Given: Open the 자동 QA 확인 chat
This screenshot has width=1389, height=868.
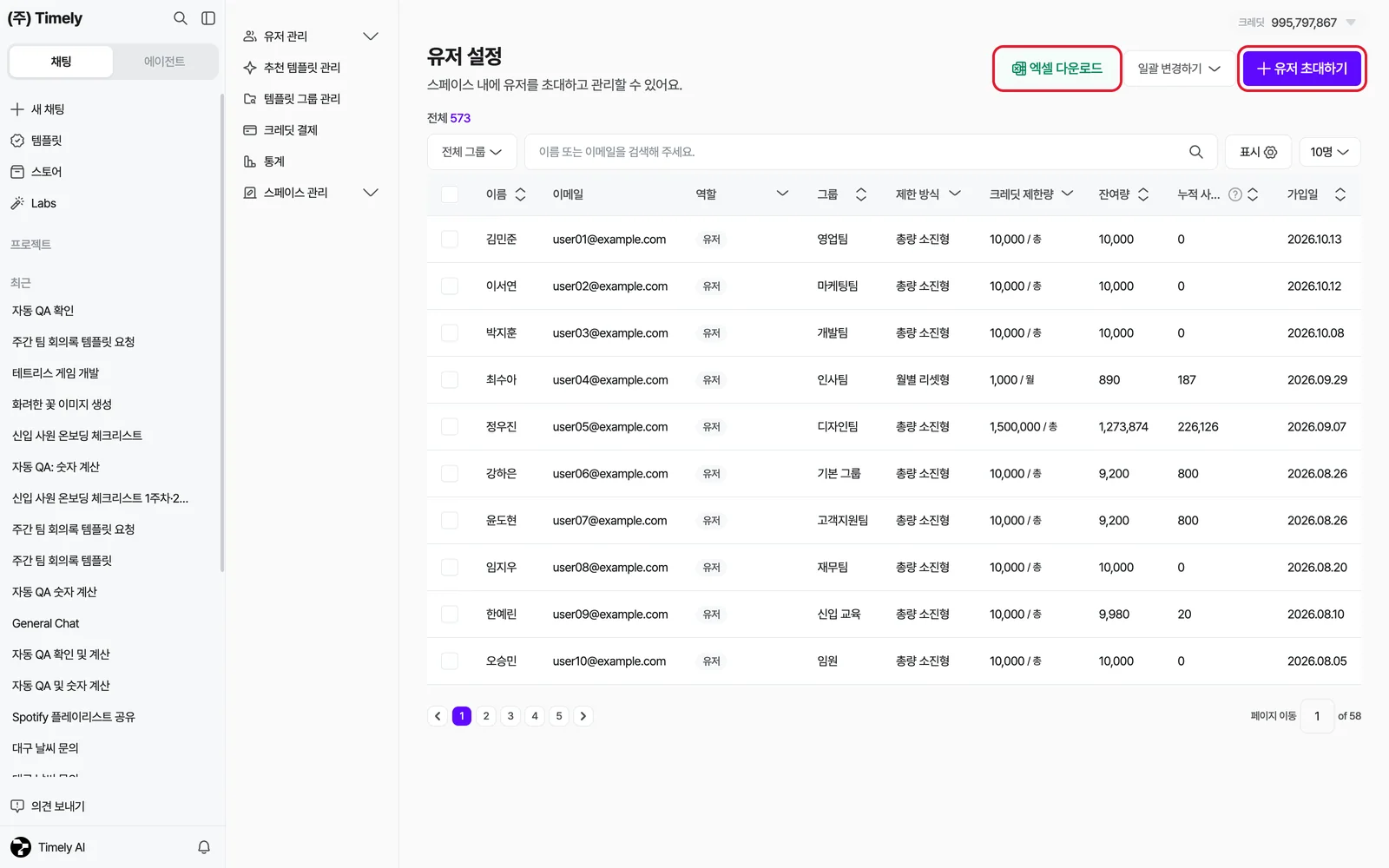Looking at the screenshot, I should [43, 311].
